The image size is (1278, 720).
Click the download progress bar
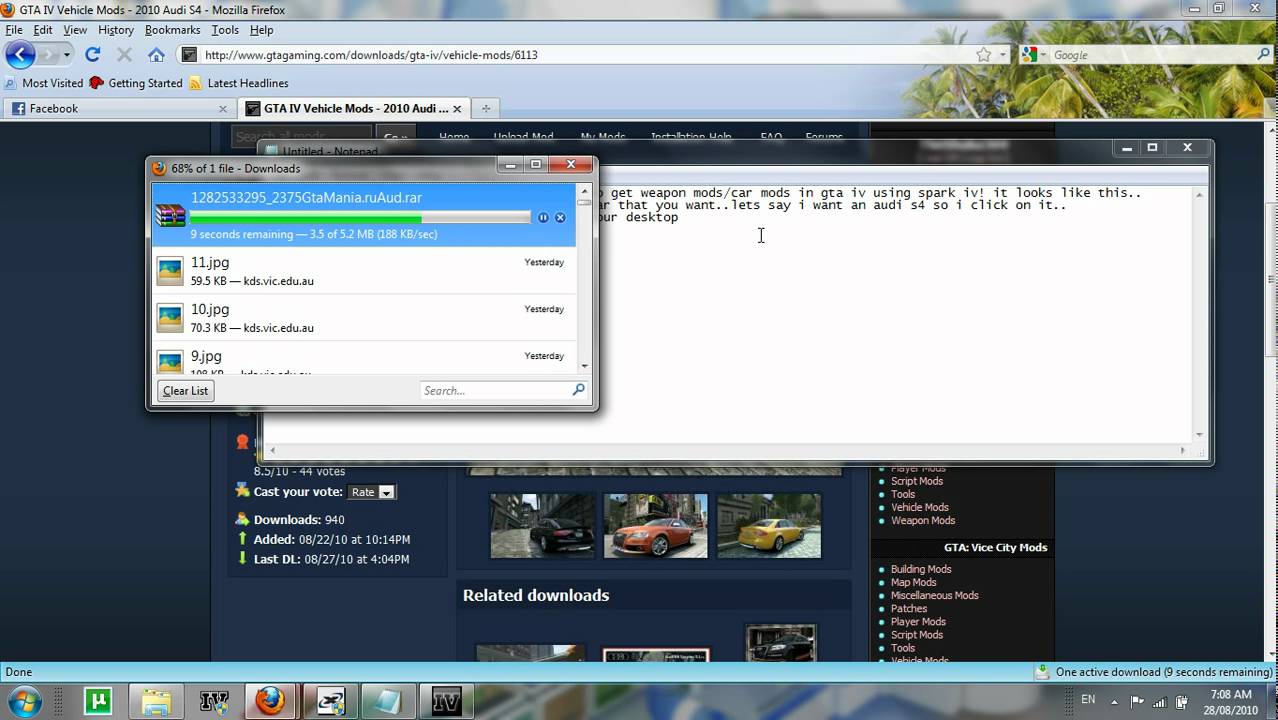(x=360, y=217)
